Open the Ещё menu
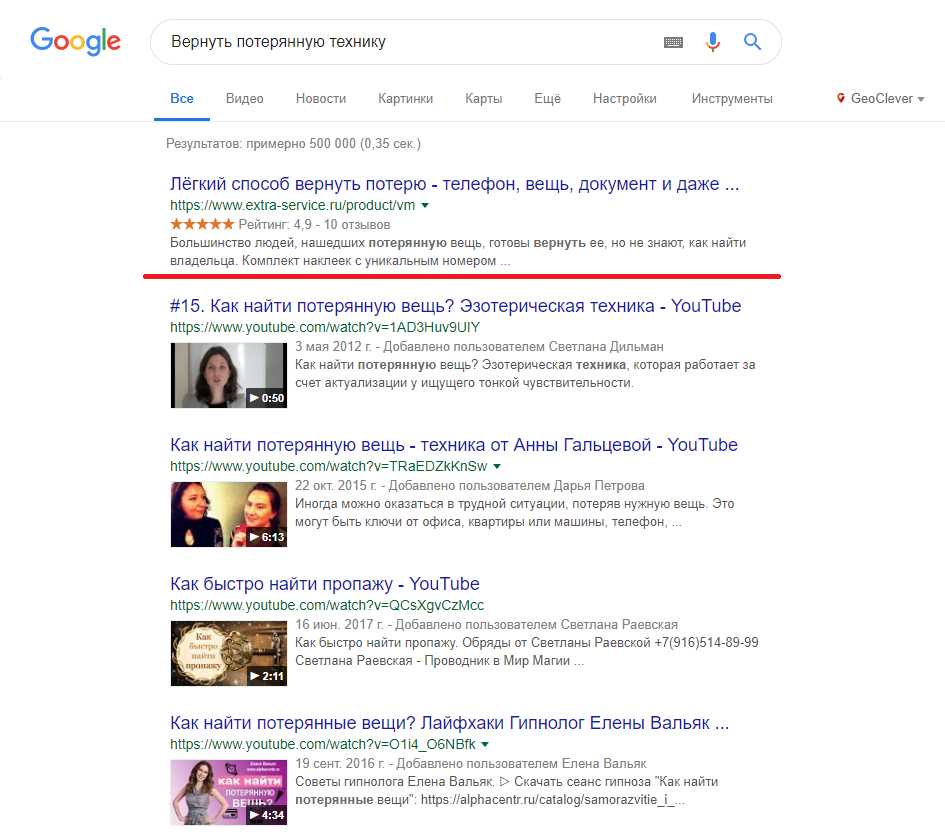This screenshot has height=838, width=945. pyautogui.click(x=547, y=99)
